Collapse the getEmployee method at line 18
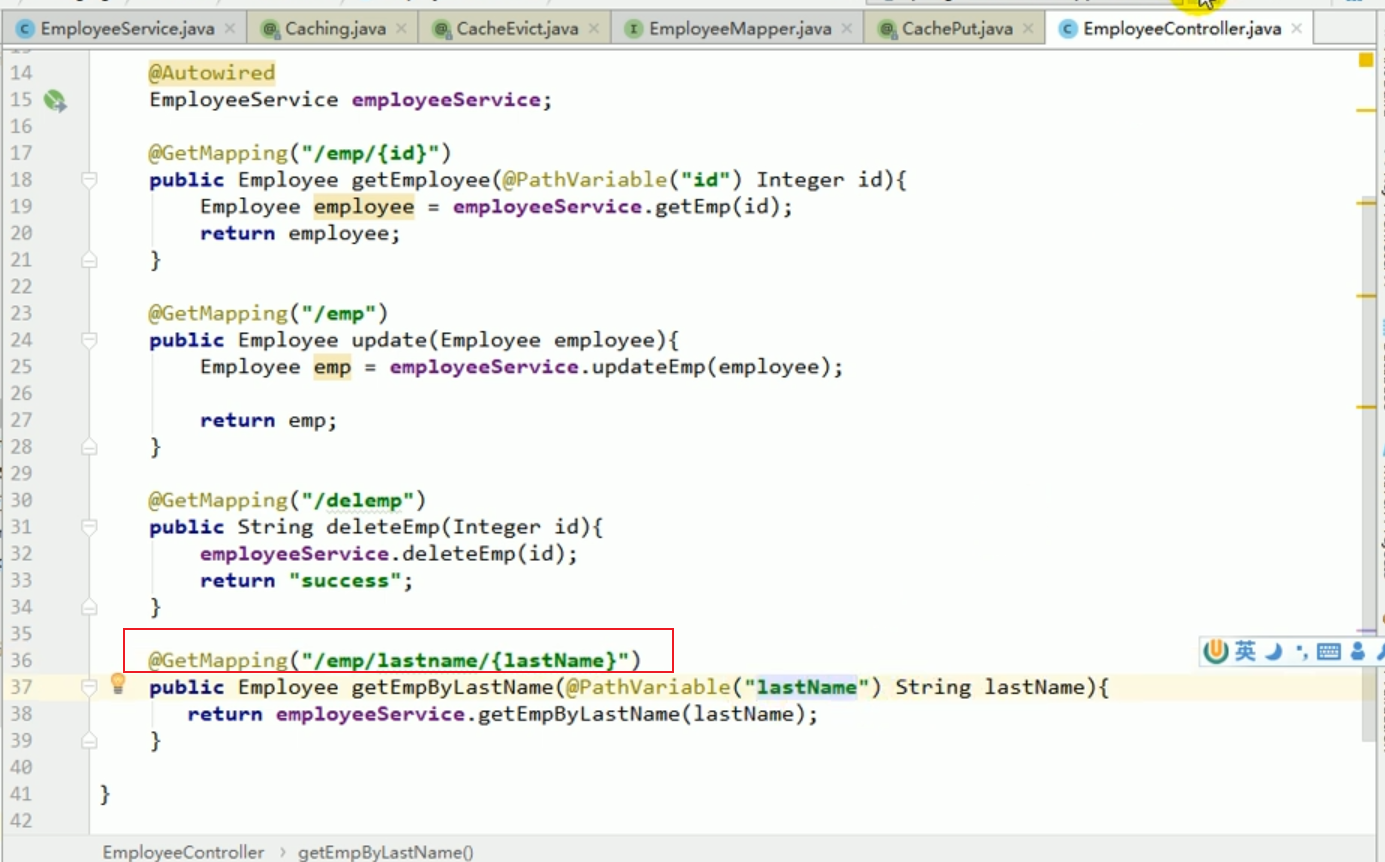Viewport: 1385px width, 862px height. point(89,180)
